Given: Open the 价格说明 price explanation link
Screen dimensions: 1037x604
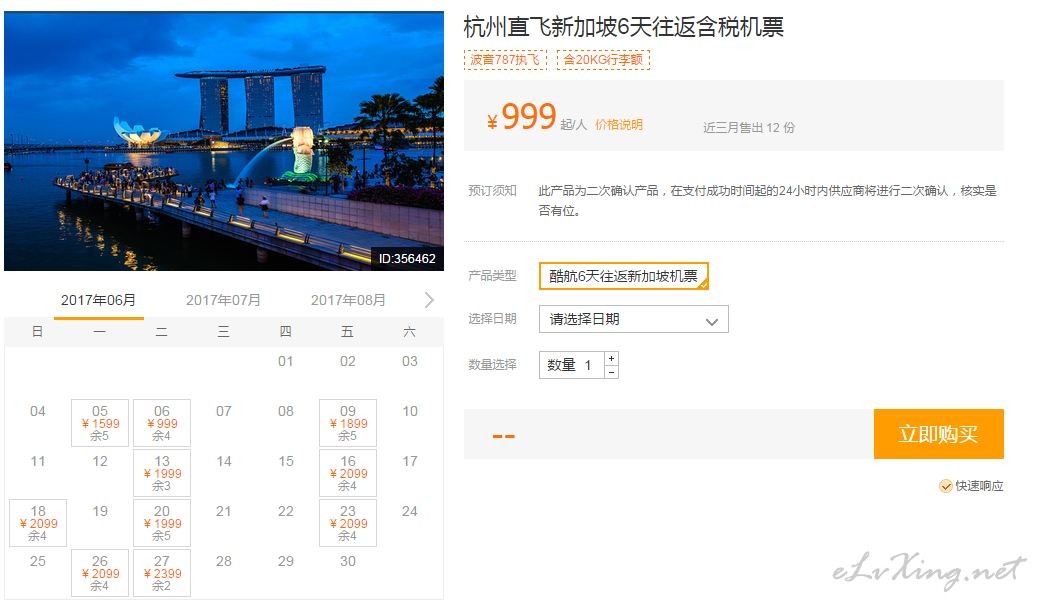Looking at the screenshot, I should pos(619,124).
